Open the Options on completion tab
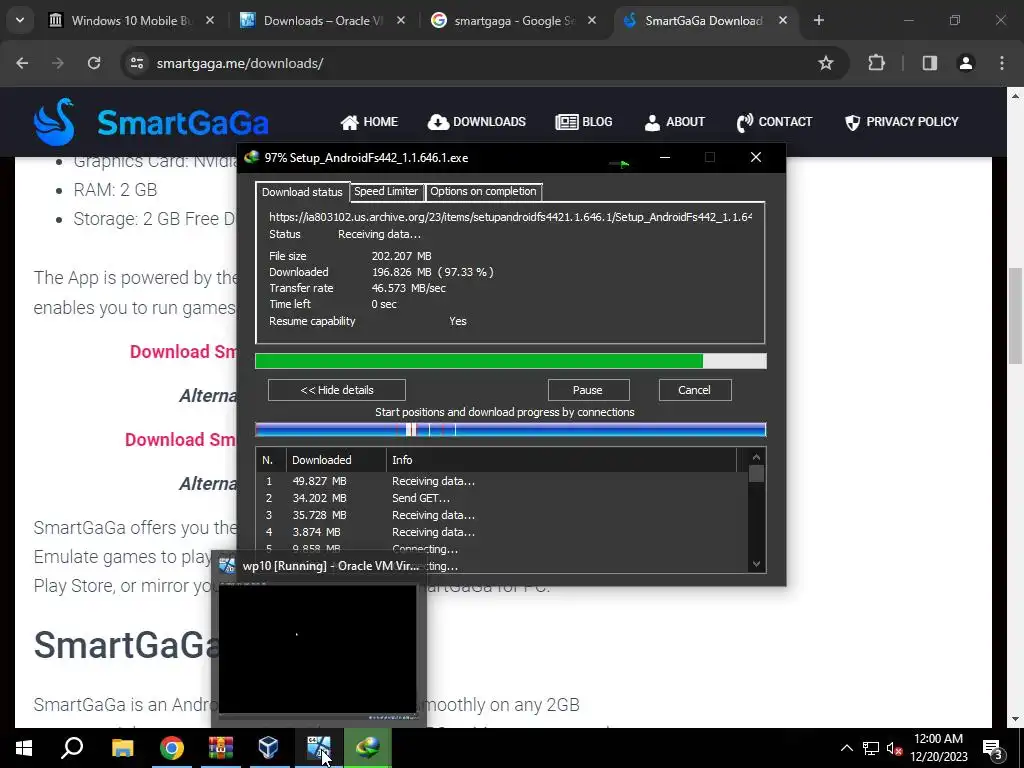Viewport: 1024px width, 768px height. [483, 191]
